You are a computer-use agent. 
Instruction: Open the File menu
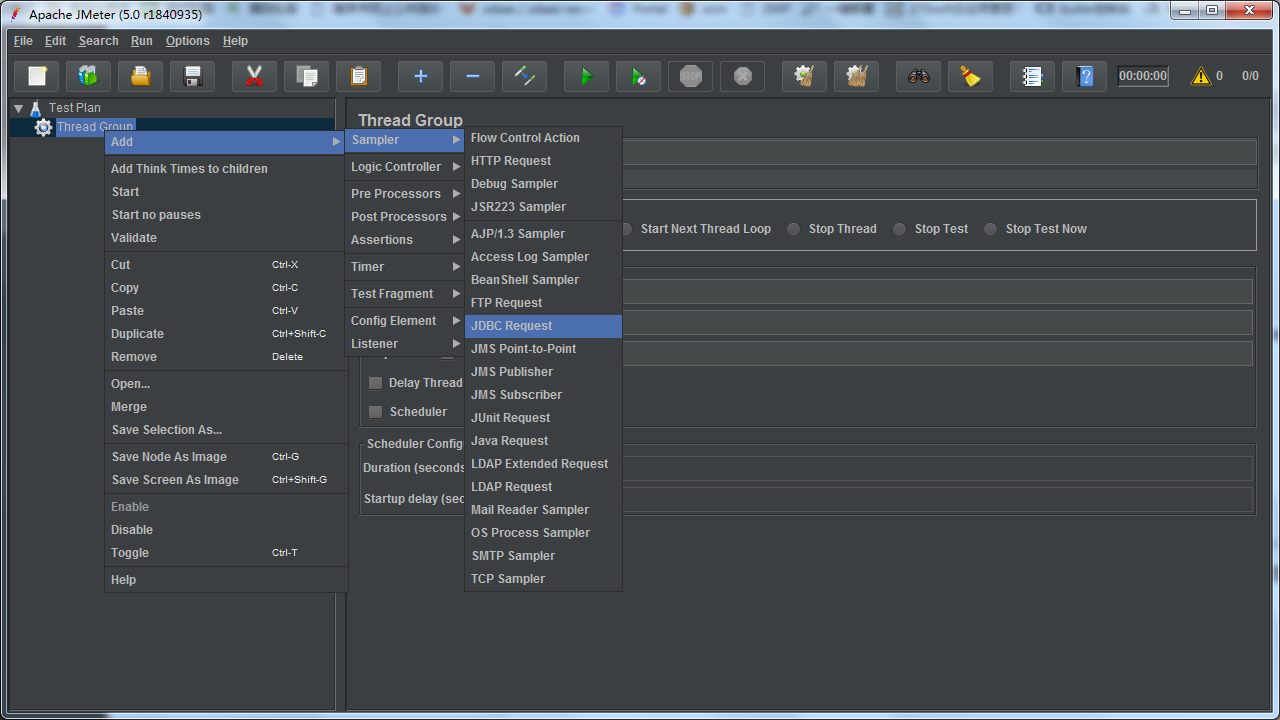(x=23, y=41)
